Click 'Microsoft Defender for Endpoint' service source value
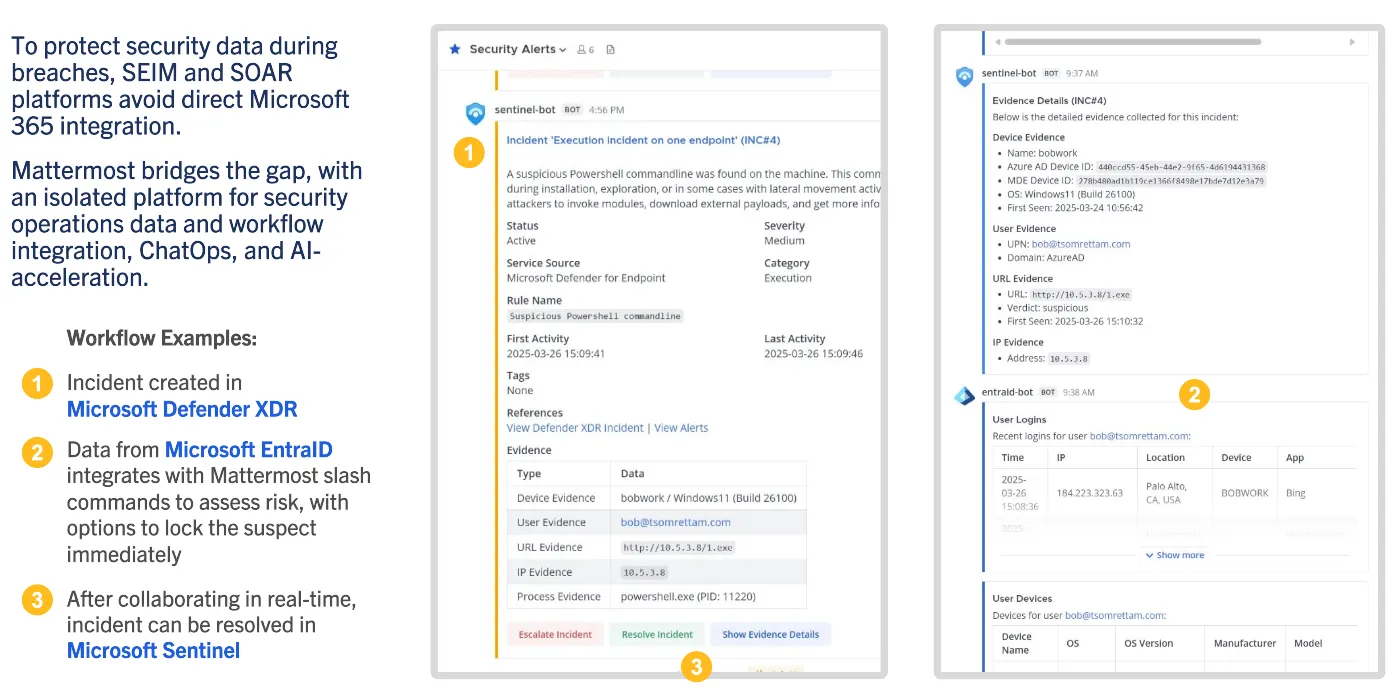Image resolution: width=1392 pixels, height=694 pixels. coord(586,278)
